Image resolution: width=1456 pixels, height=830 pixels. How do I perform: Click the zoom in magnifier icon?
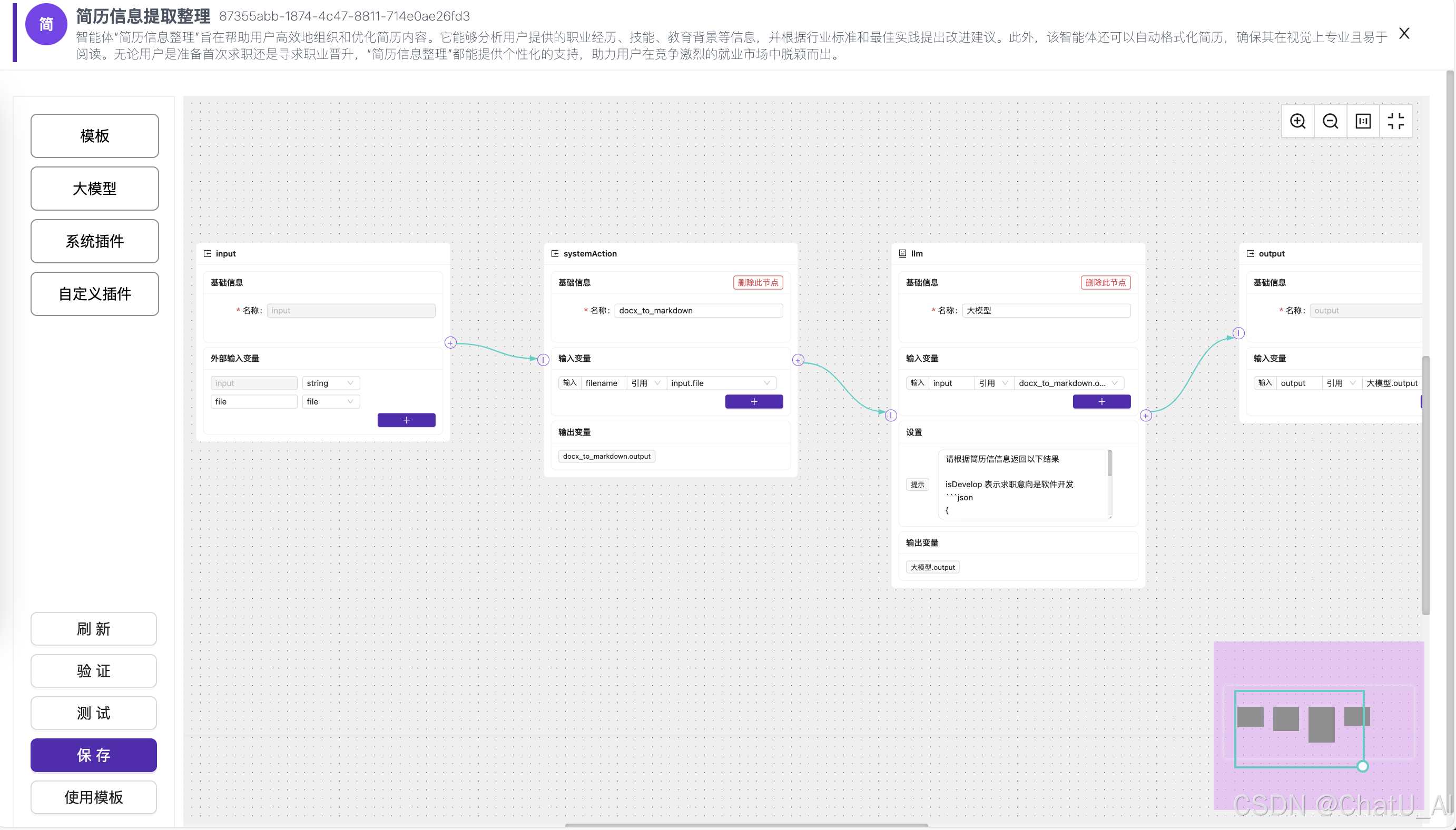(1297, 121)
